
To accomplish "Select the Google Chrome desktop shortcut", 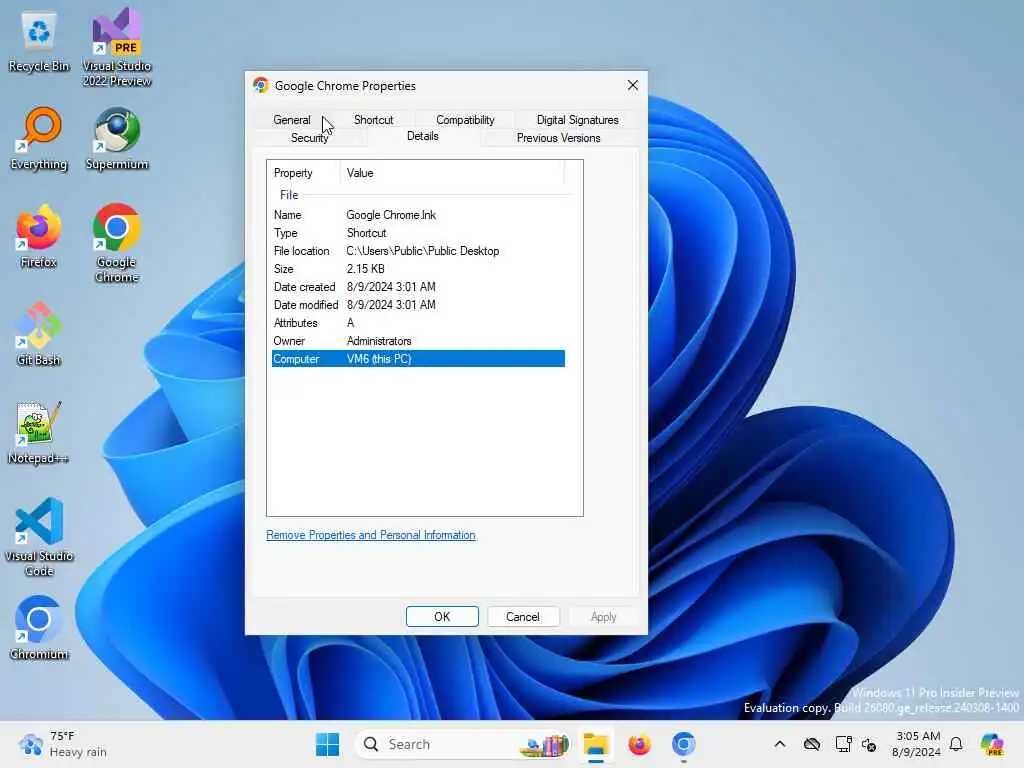I will point(117,243).
